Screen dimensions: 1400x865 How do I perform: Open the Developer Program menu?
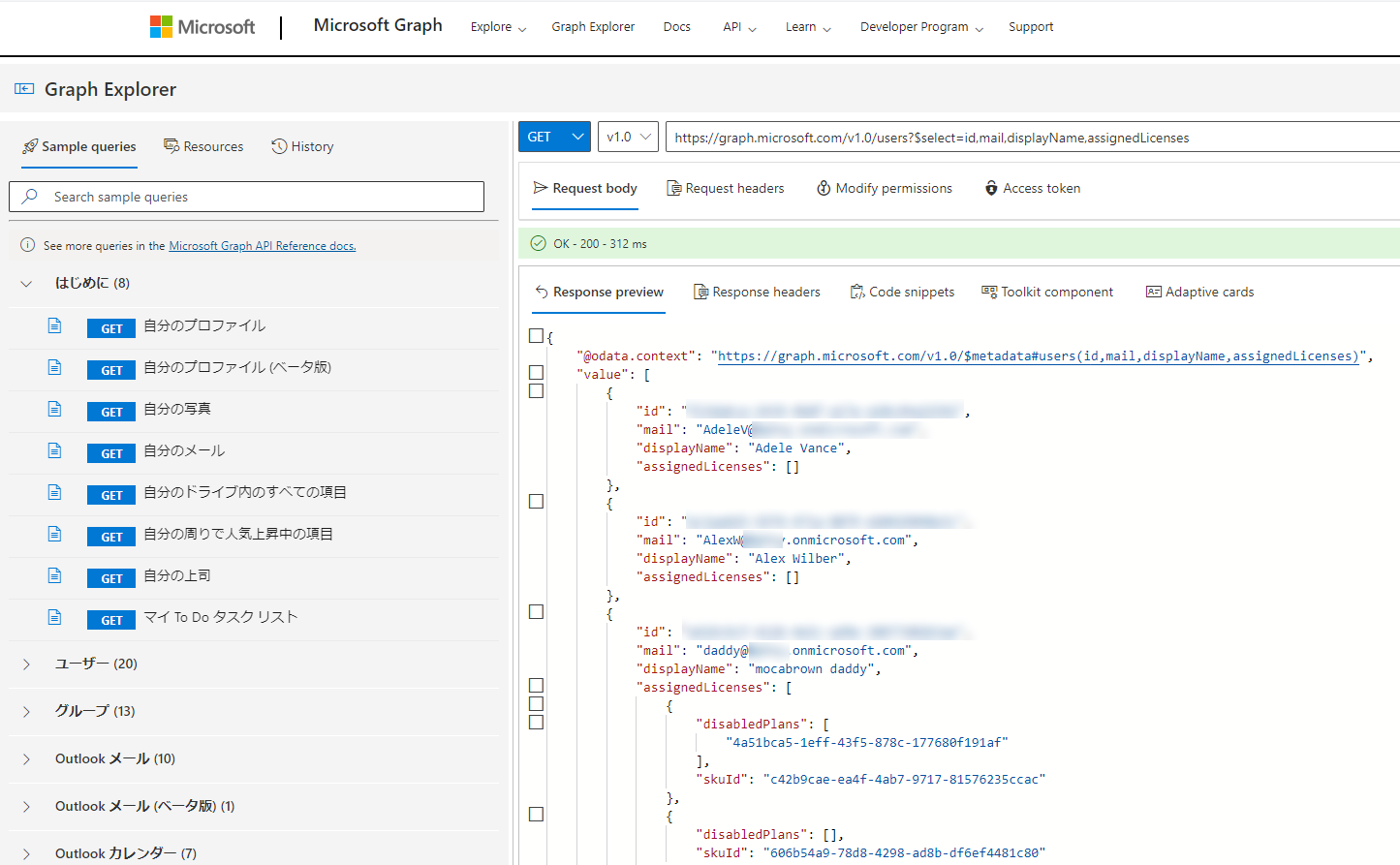[x=921, y=27]
